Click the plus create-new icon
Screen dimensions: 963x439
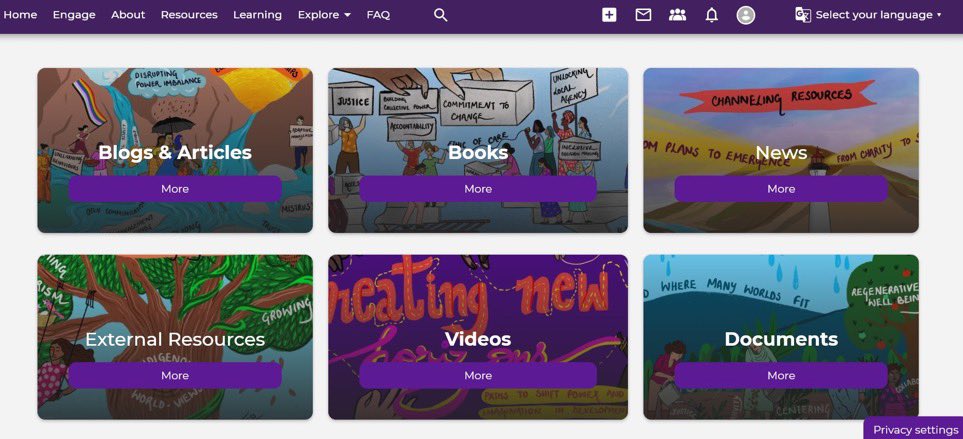click(x=609, y=15)
